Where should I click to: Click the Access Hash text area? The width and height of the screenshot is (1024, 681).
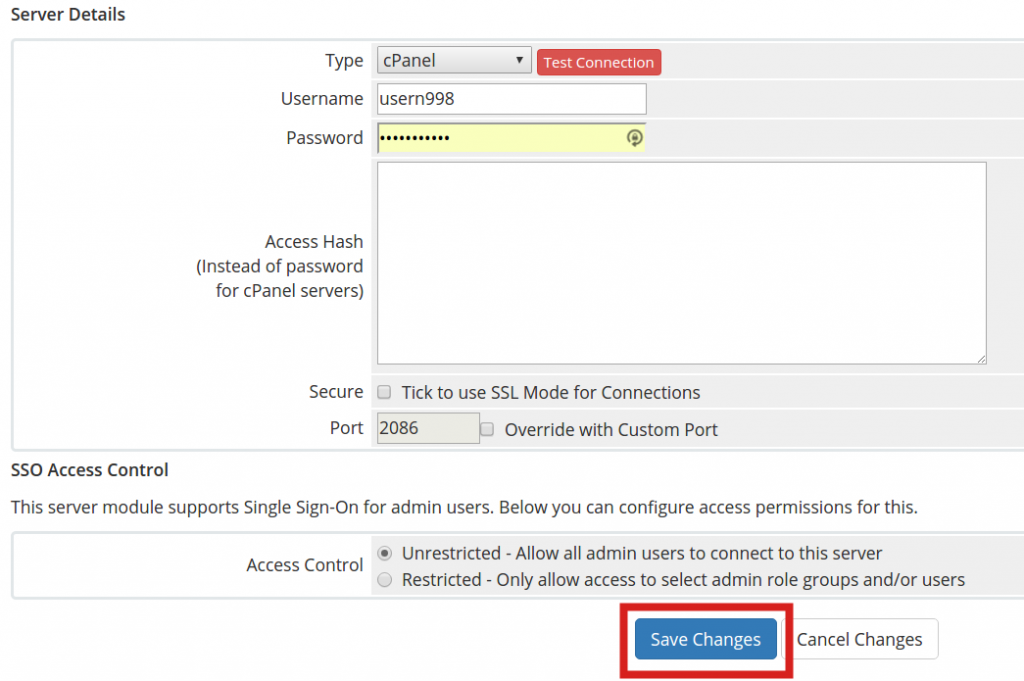(680, 260)
